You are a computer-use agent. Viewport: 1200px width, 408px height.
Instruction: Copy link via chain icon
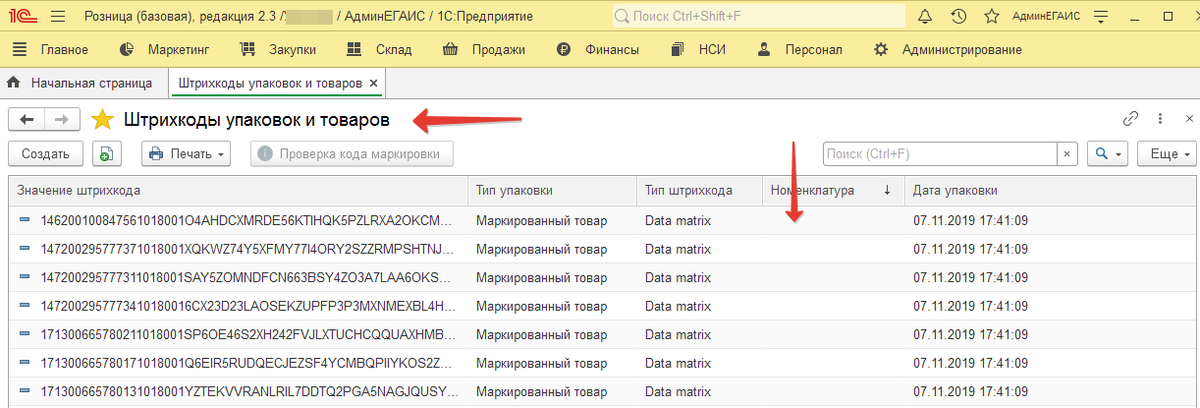[x=1131, y=119]
